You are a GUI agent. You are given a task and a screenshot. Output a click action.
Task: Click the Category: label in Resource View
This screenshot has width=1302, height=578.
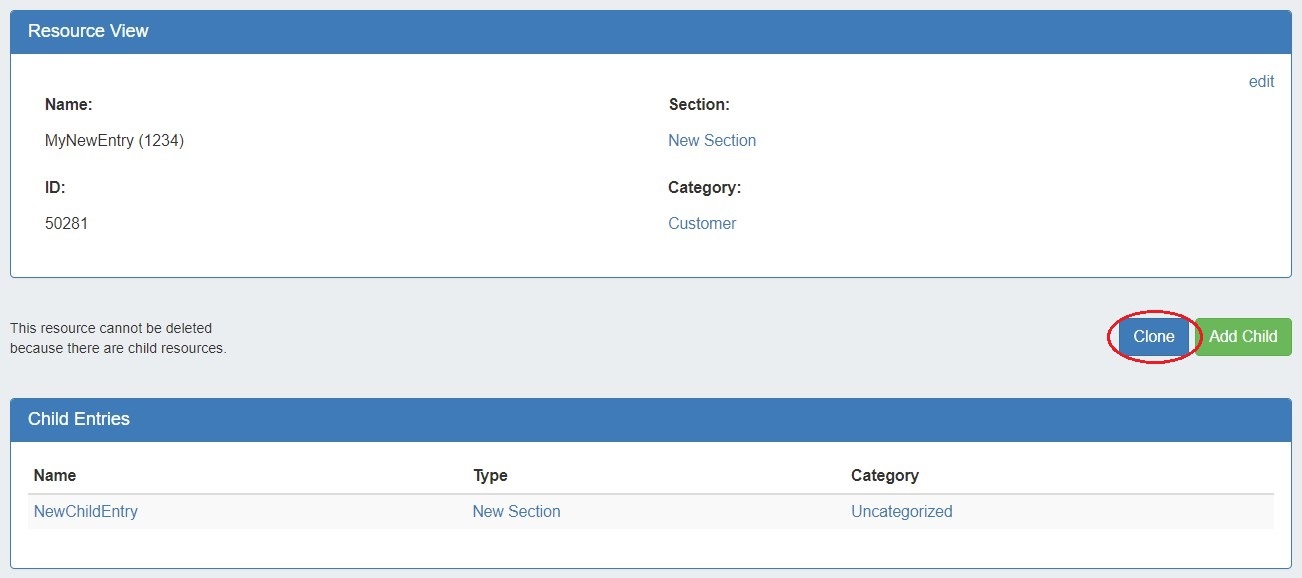click(704, 188)
